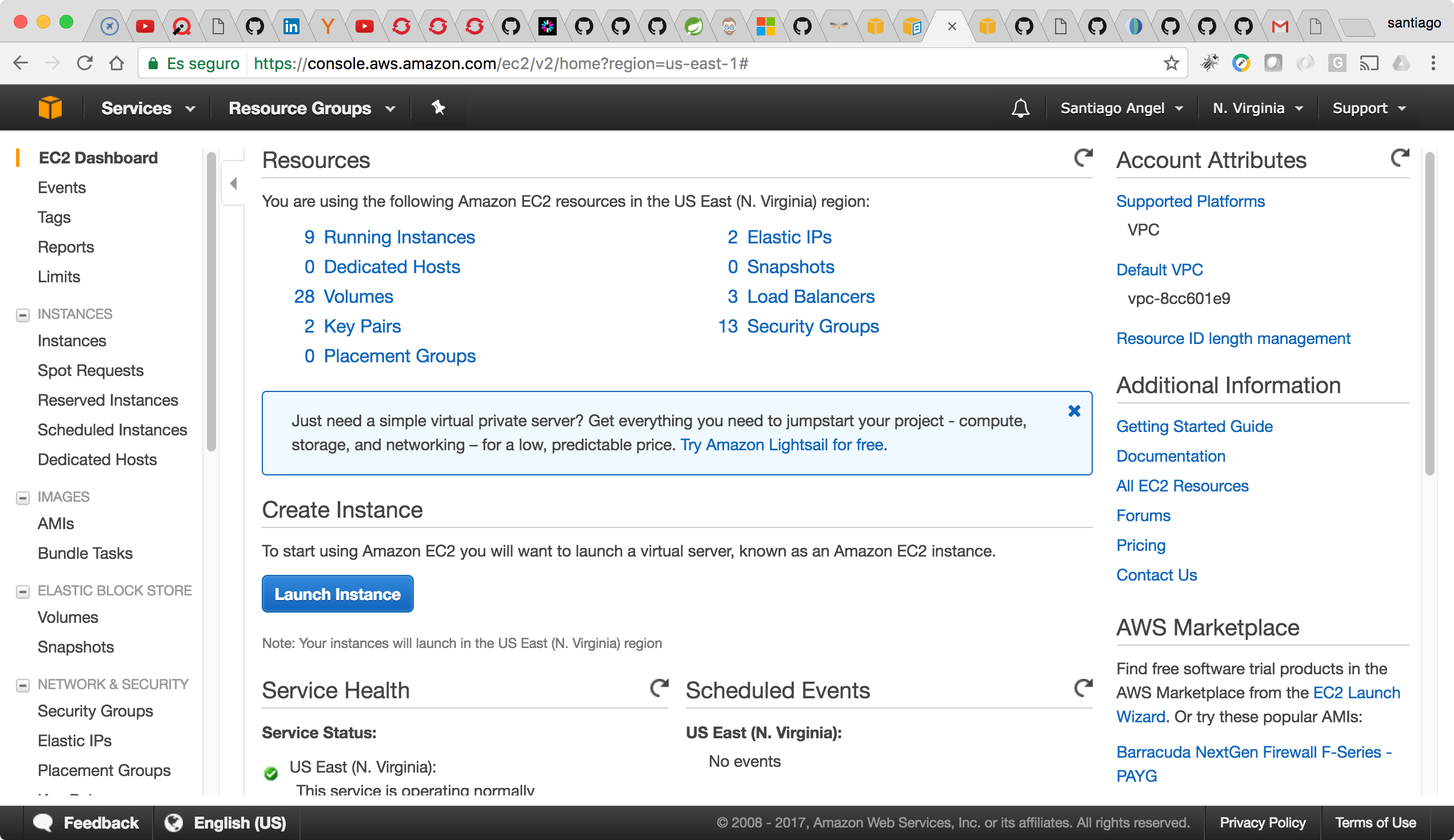Refresh the Service Health section
This screenshot has height=840, width=1454.
click(x=659, y=687)
